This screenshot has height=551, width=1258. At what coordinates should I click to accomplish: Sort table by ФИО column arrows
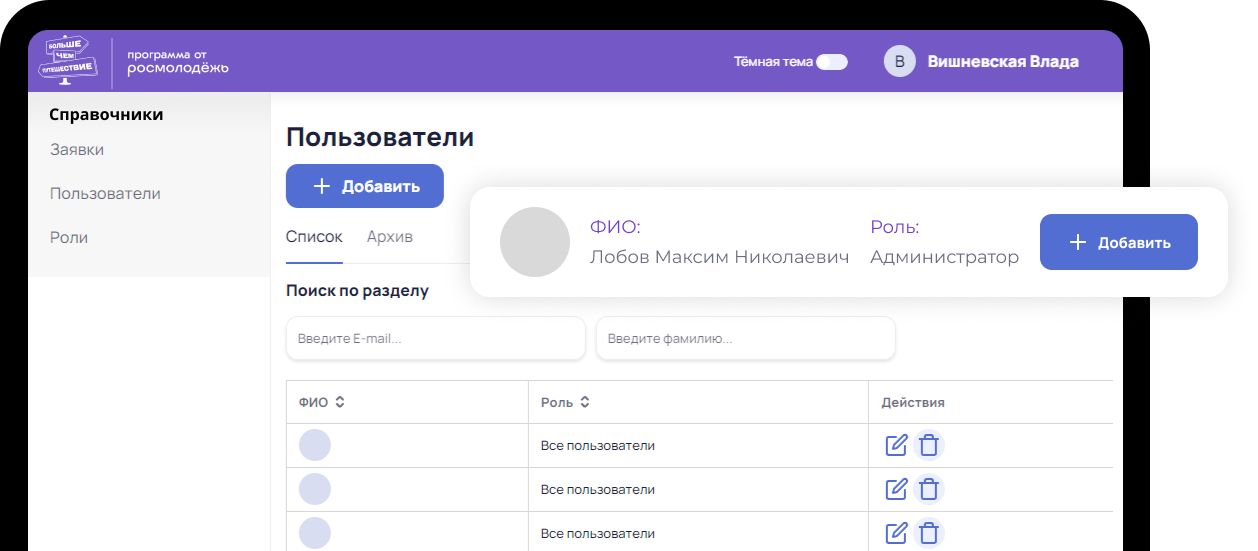pyautogui.click(x=340, y=402)
